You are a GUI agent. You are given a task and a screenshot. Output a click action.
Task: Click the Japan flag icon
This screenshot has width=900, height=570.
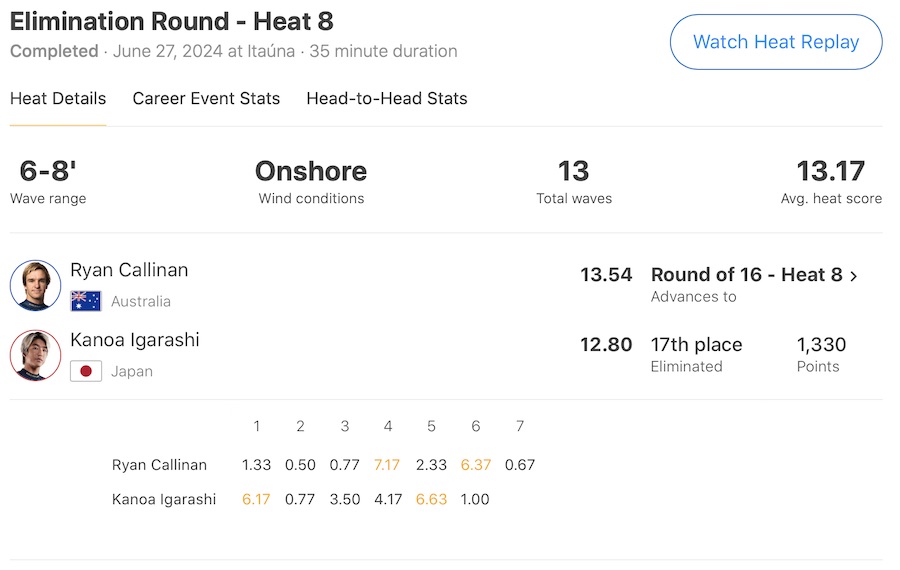86,371
